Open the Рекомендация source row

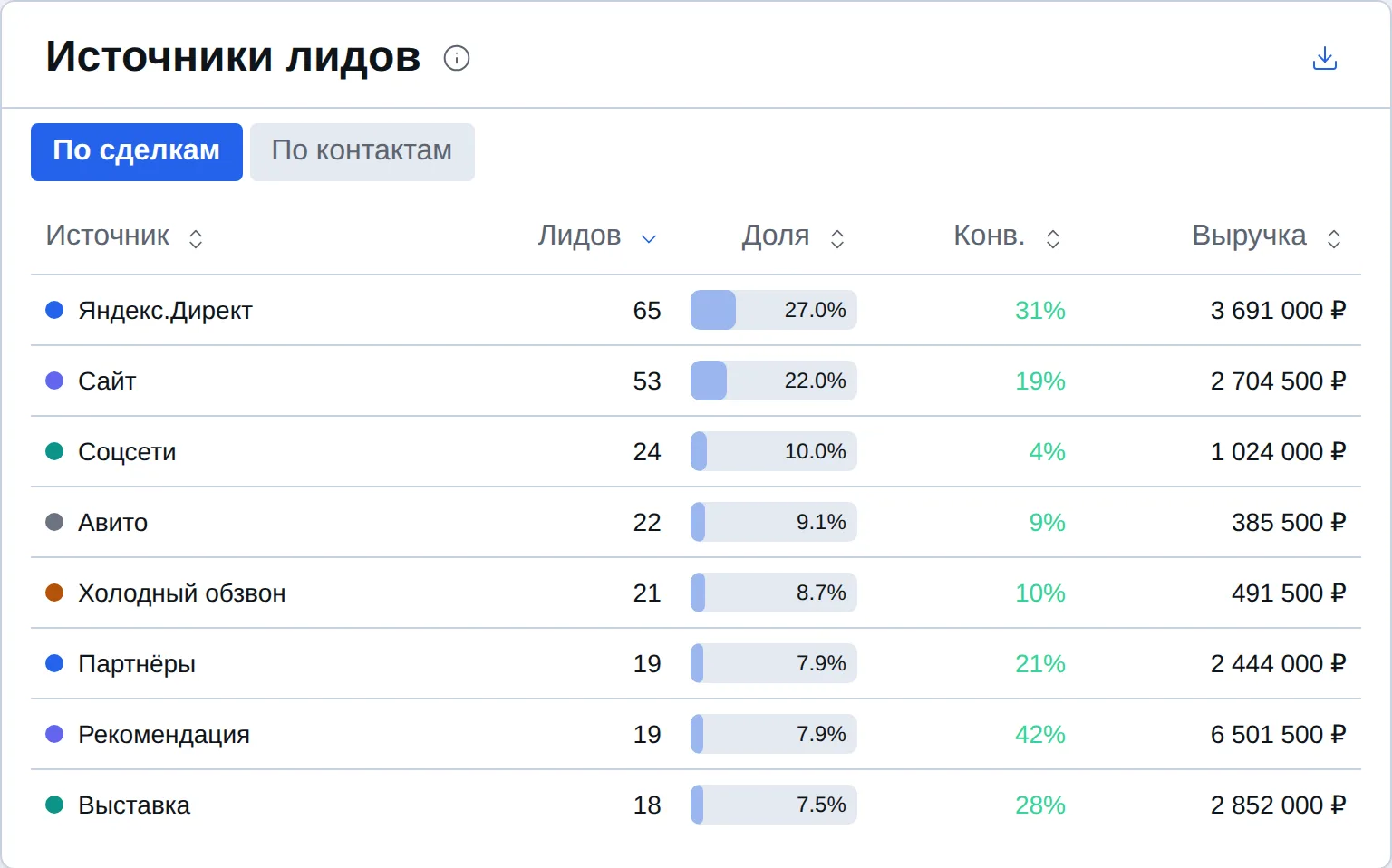pos(696,734)
